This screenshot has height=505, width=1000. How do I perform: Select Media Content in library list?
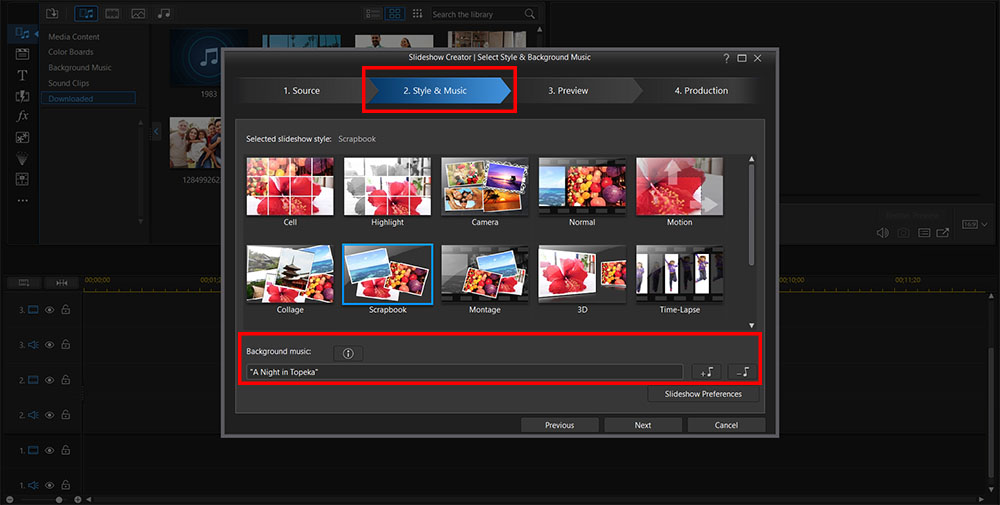pos(74,37)
